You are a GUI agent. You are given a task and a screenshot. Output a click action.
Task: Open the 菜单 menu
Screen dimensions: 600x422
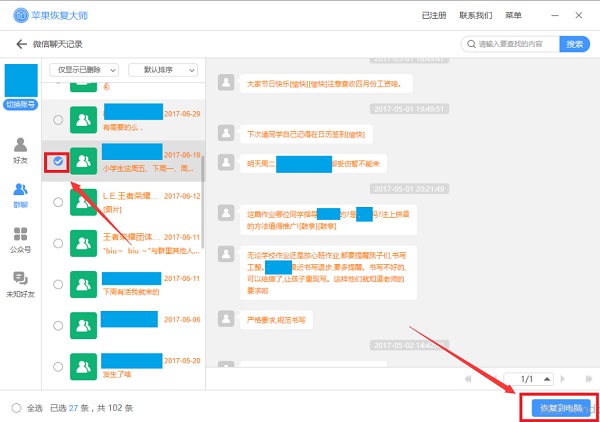[513, 16]
